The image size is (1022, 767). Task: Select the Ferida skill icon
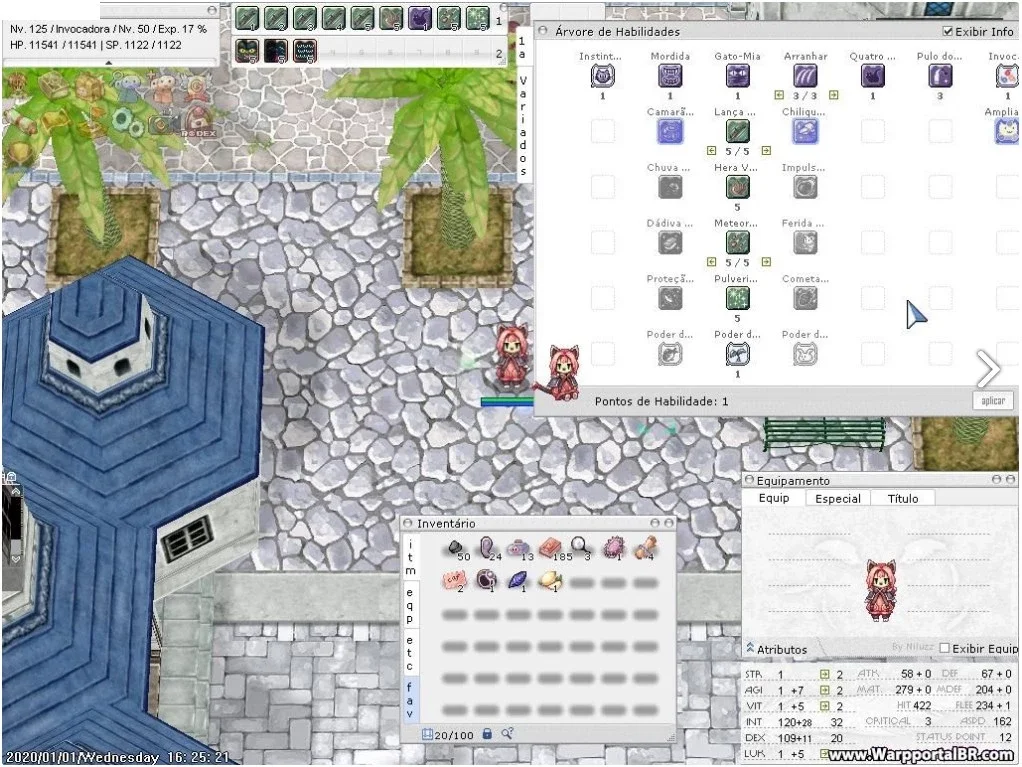point(805,243)
